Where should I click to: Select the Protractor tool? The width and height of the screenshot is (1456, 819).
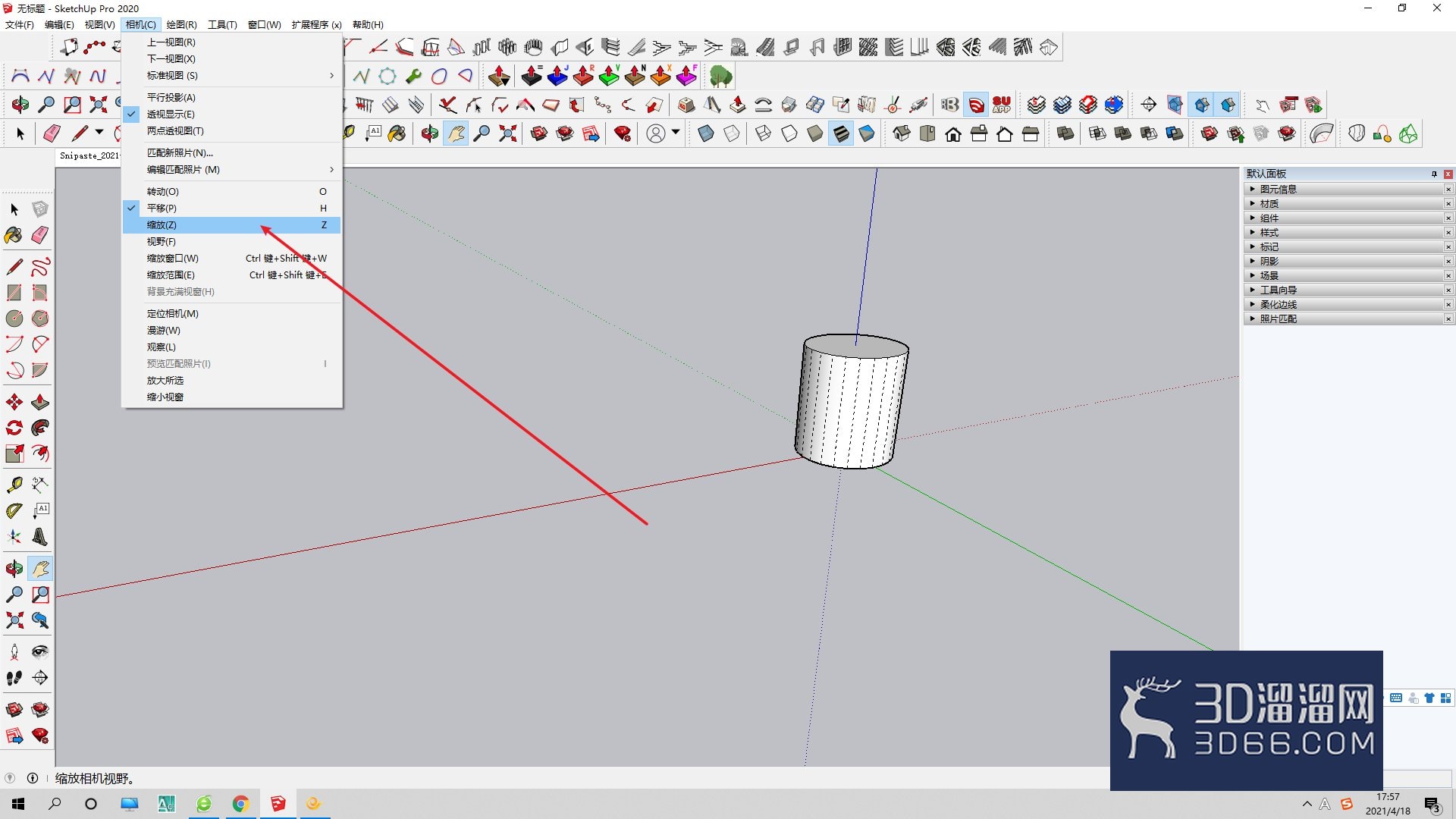14,511
